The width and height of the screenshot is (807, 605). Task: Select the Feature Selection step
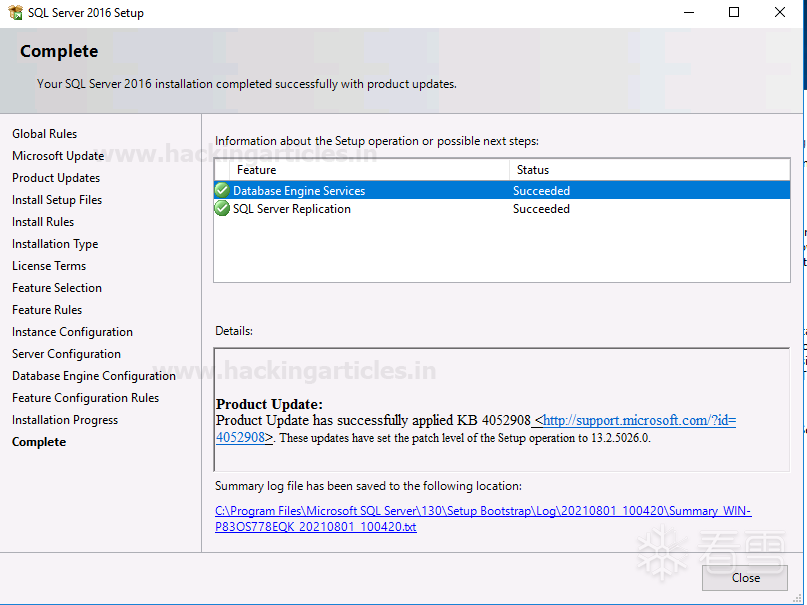pos(57,288)
